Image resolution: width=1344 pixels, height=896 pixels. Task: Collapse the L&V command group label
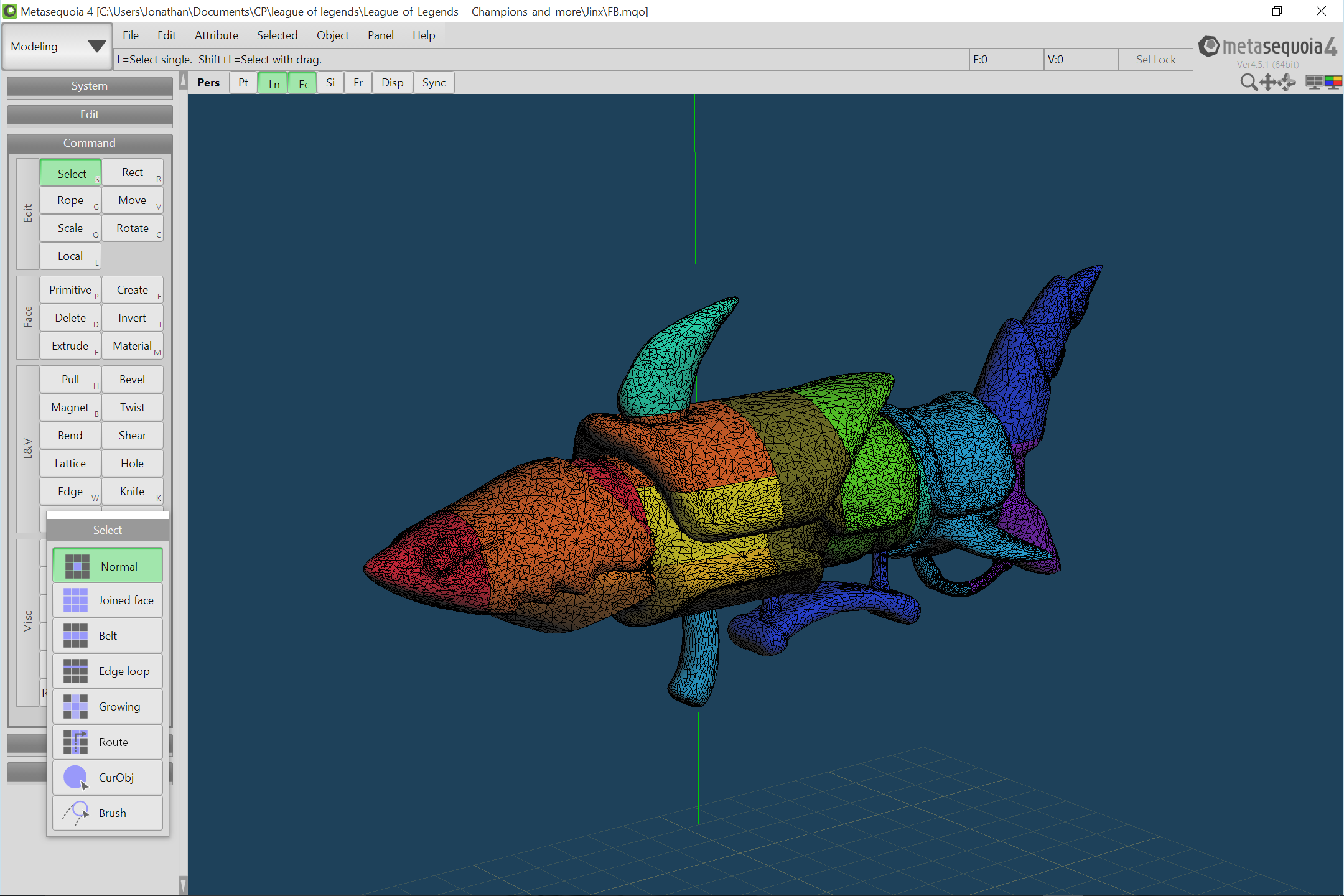[x=28, y=449]
